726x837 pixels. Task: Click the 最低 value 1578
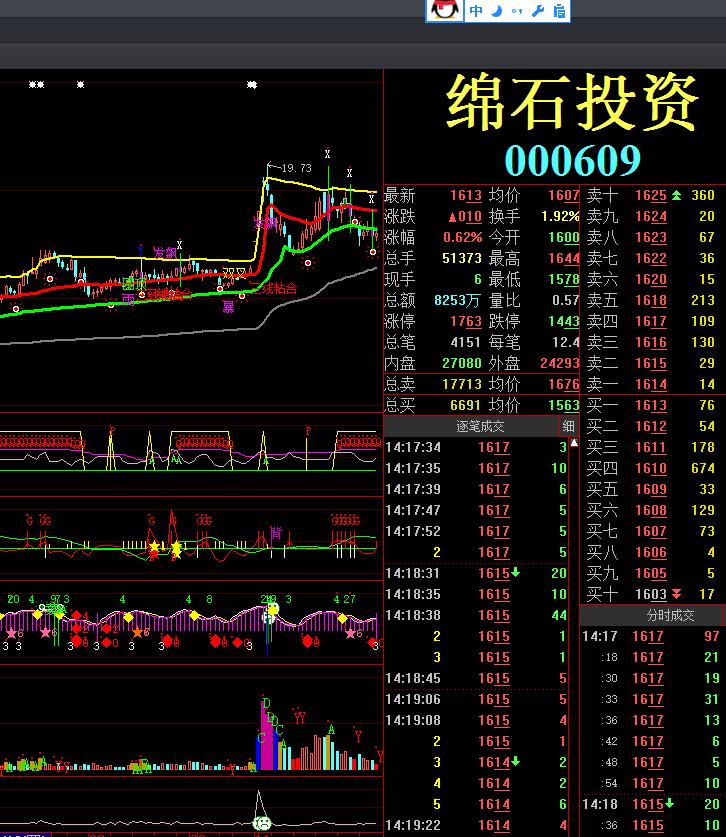click(564, 279)
